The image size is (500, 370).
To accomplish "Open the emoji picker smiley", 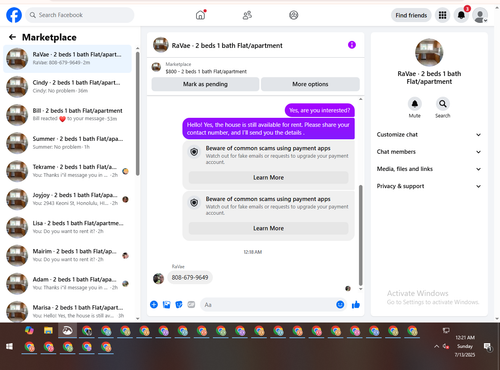I will [340, 304].
